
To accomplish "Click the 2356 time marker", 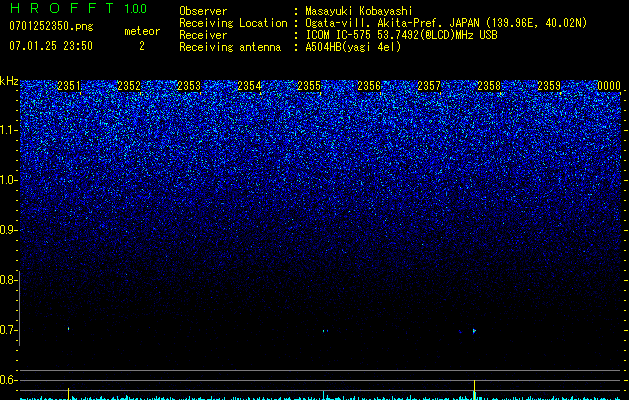I will click(369, 86).
